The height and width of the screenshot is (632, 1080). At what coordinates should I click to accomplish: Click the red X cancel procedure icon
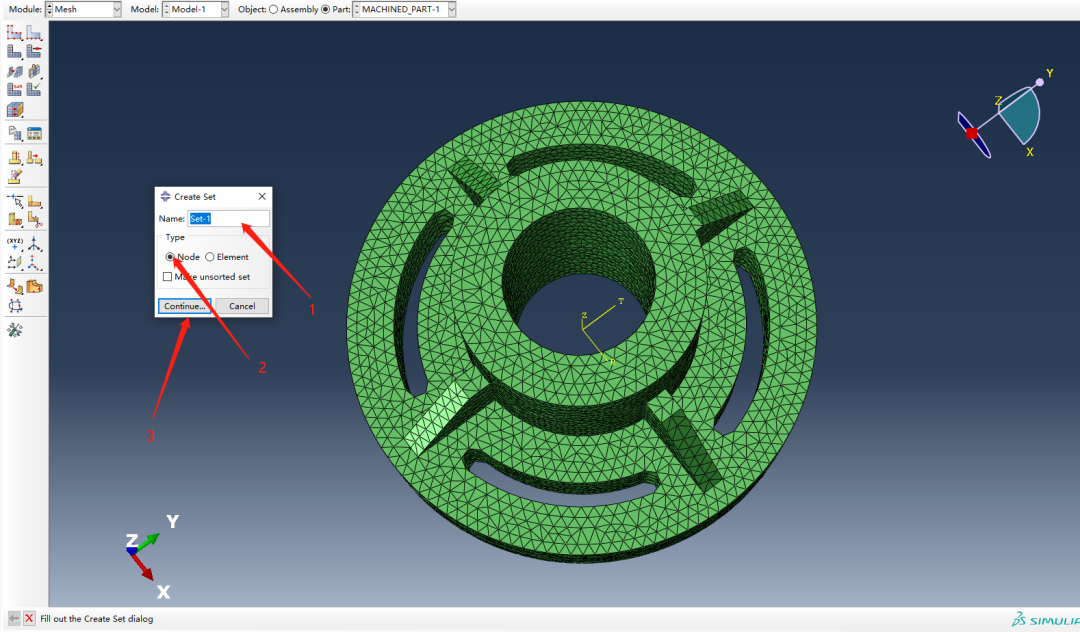[x=29, y=619]
